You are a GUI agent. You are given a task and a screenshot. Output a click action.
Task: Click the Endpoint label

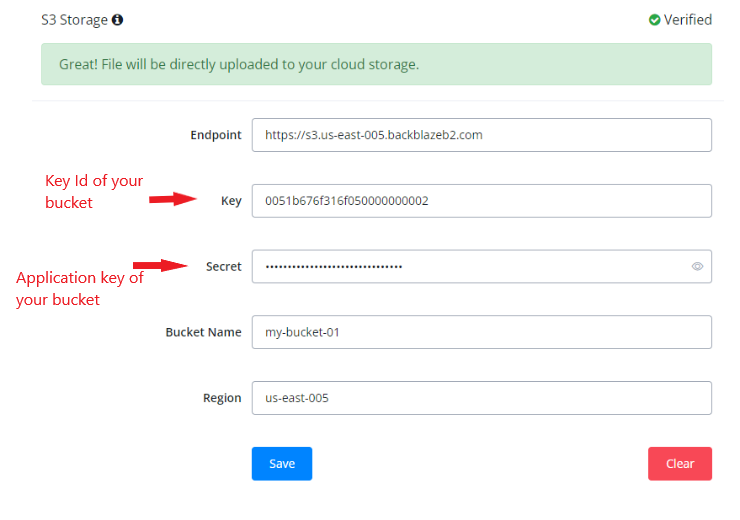point(216,135)
